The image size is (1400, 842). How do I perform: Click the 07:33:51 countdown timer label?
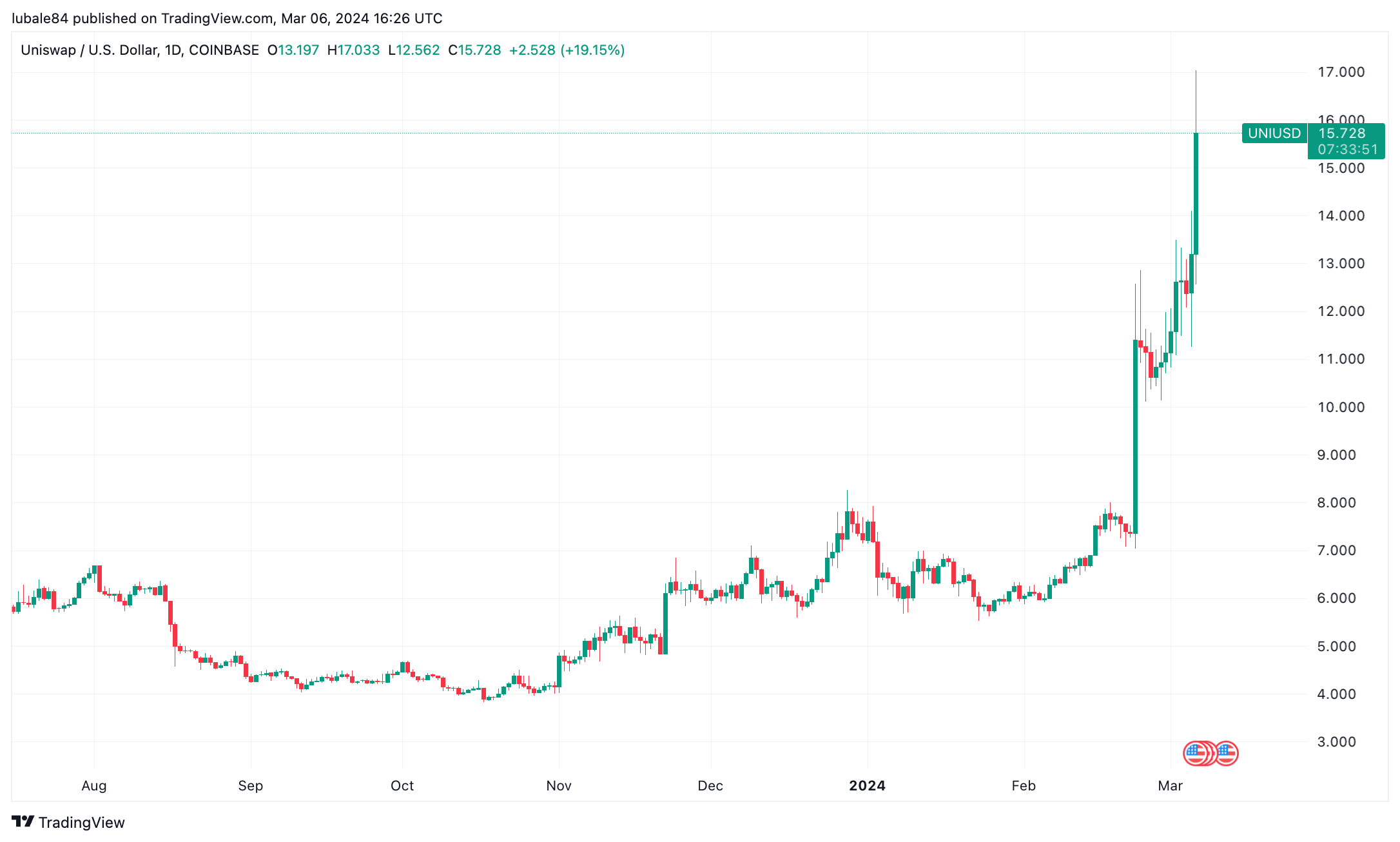(1347, 150)
